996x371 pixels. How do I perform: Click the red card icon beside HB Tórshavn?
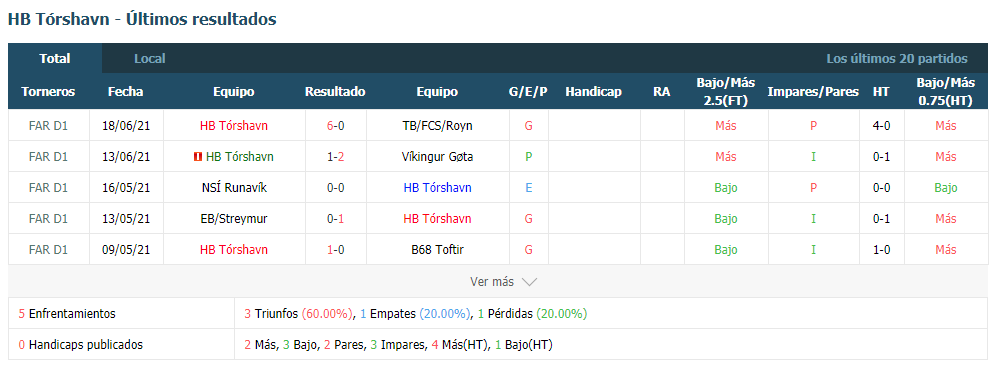199,157
